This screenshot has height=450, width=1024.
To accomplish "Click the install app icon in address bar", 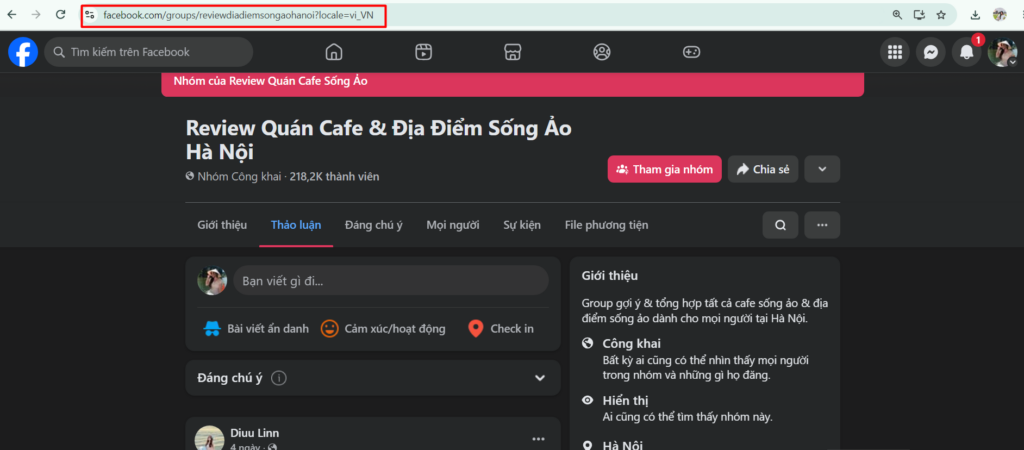I will pyautogui.click(x=920, y=14).
